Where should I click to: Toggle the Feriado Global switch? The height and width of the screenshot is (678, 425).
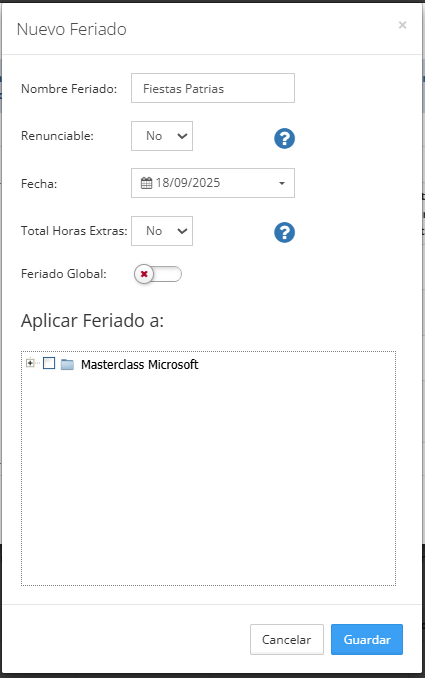[158, 274]
